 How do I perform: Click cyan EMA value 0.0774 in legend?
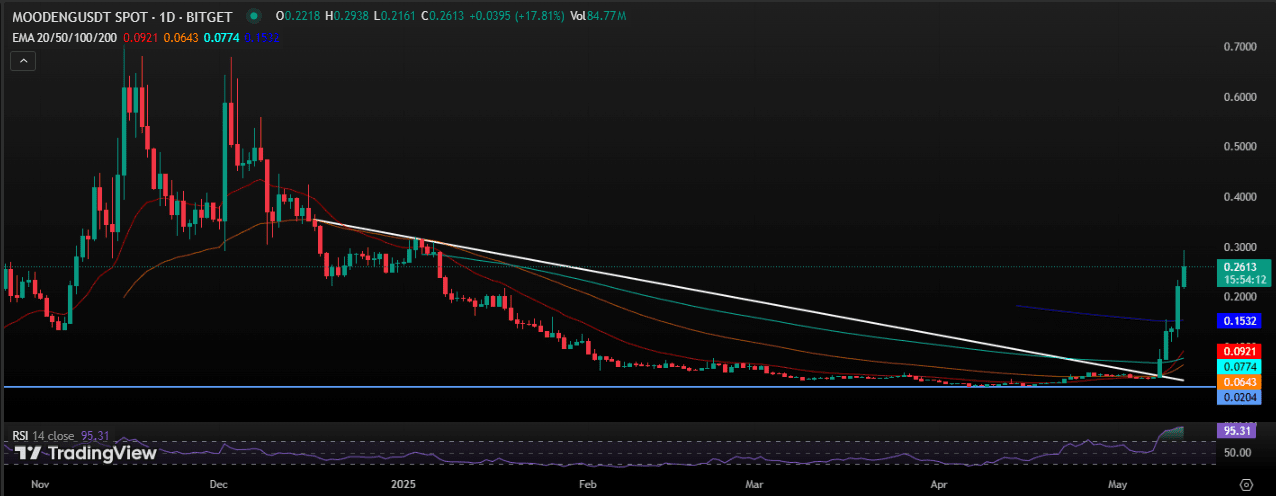221,38
